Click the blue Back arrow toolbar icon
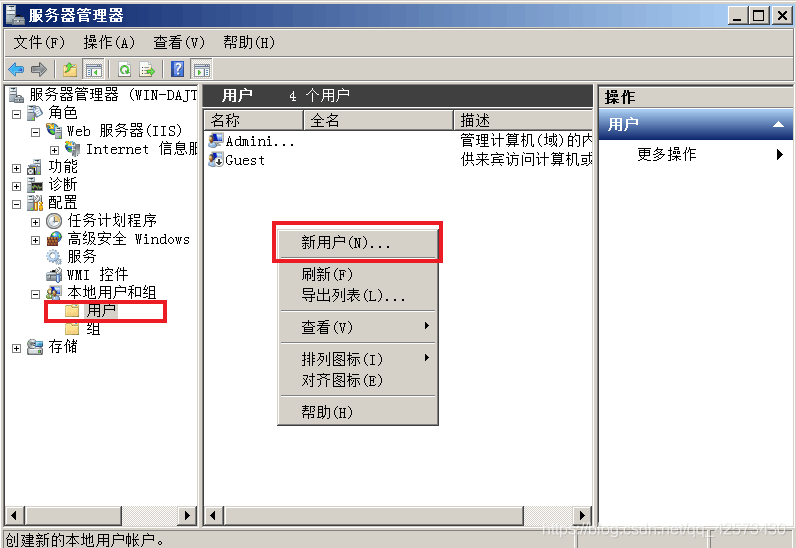 [x=16, y=69]
